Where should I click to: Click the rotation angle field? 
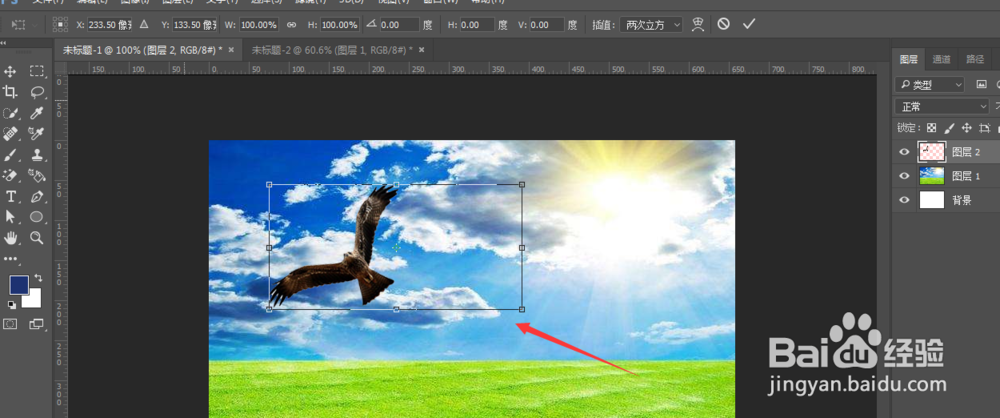tap(400, 25)
